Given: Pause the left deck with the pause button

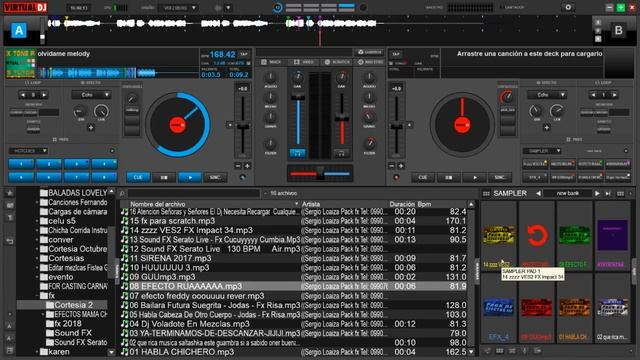Looking at the screenshot, I should (x=164, y=178).
